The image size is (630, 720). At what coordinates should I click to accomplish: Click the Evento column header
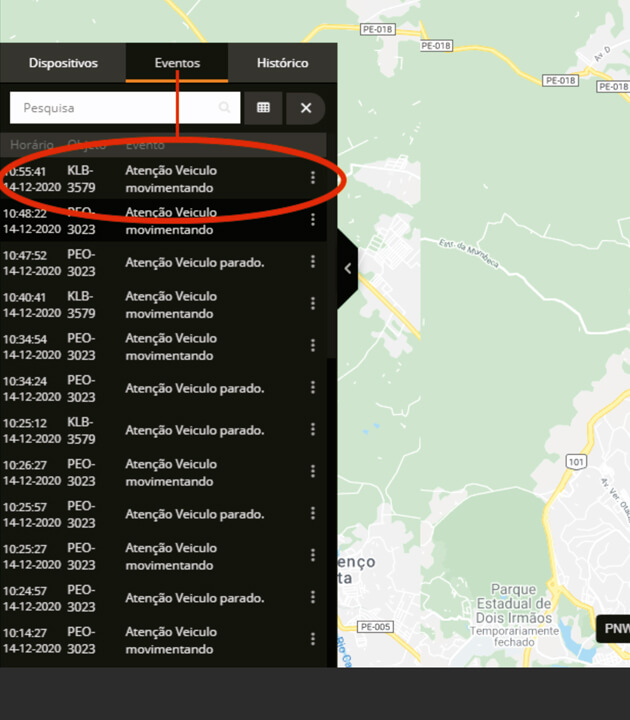[x=145, y=145]
